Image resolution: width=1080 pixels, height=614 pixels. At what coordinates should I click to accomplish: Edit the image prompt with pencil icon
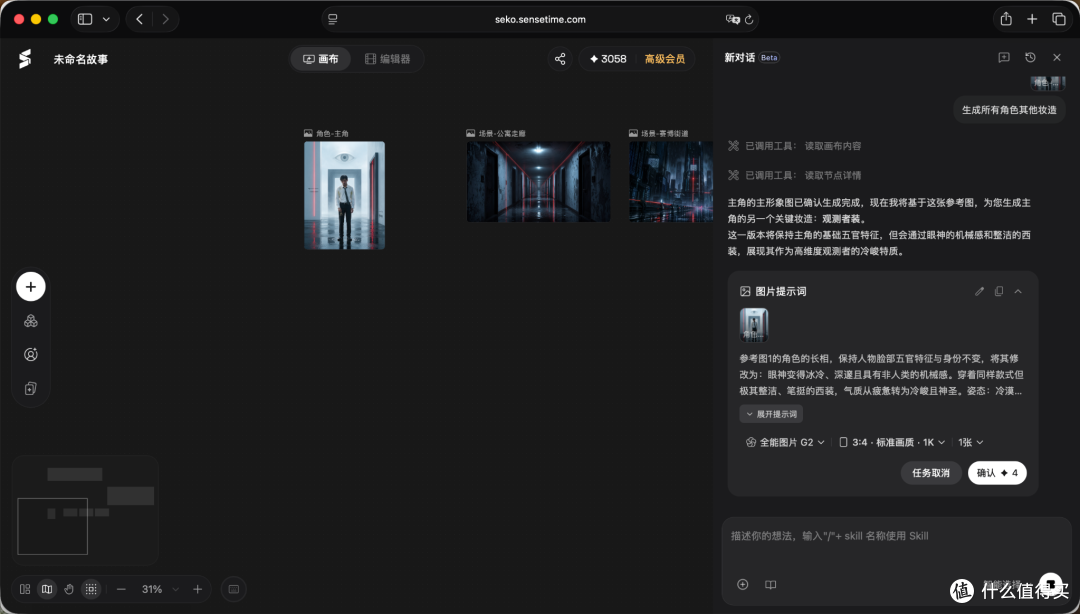coord(979,291)
